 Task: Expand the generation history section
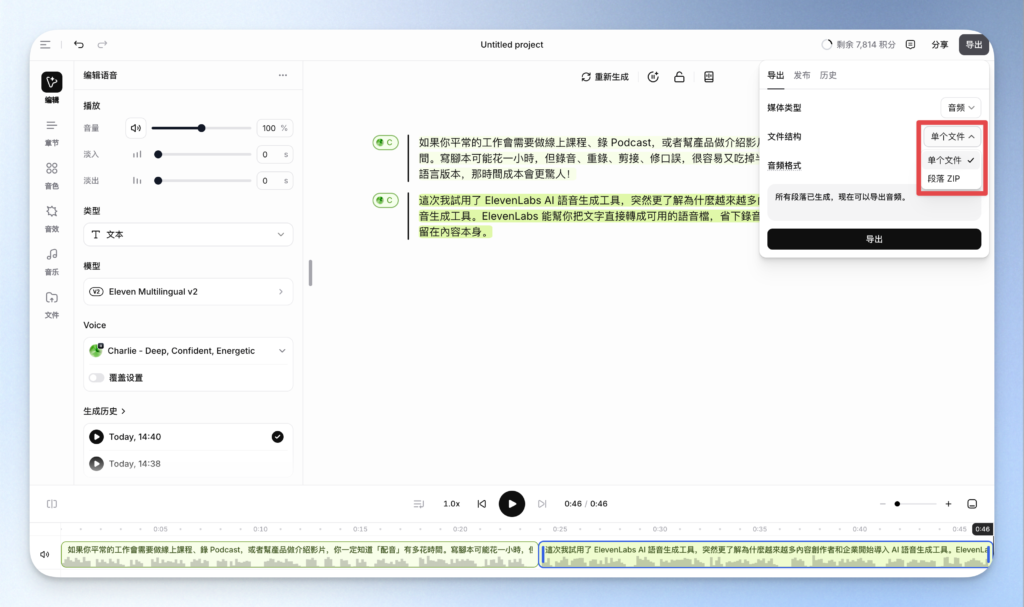pyautogui.click(x=104, y=411)
